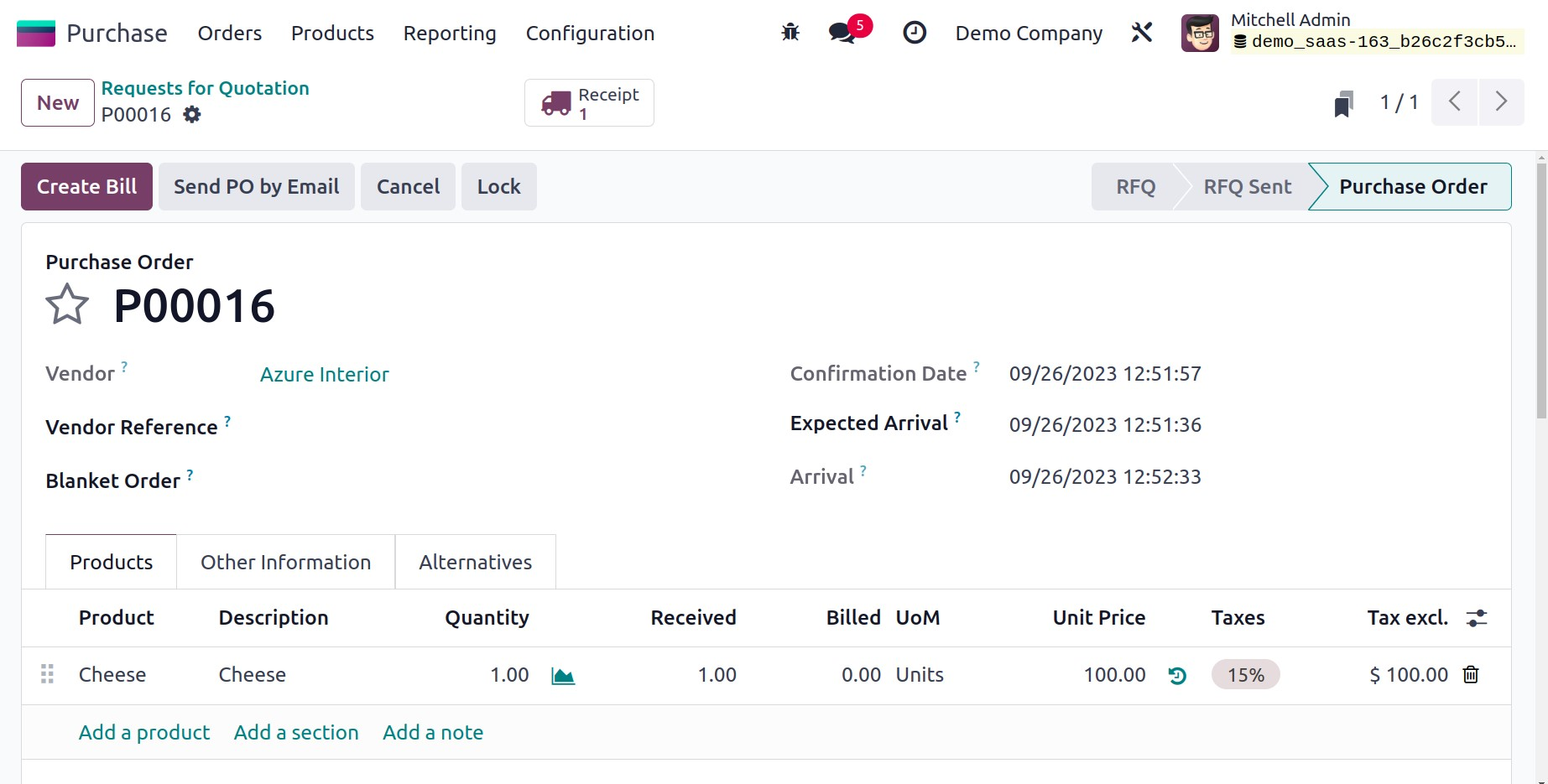Open the Azure Interior vendor link
Image resolution: width=1548 pixels, height=784 pixels.
click(325, 375)
